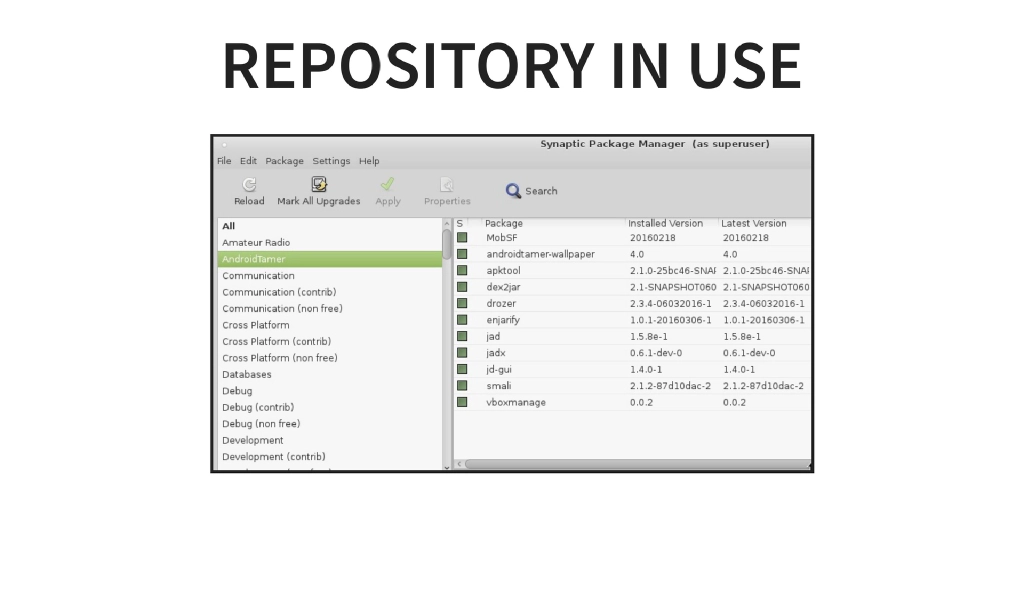
Task: Apply marked package changes
Action: tap(388, 191)
